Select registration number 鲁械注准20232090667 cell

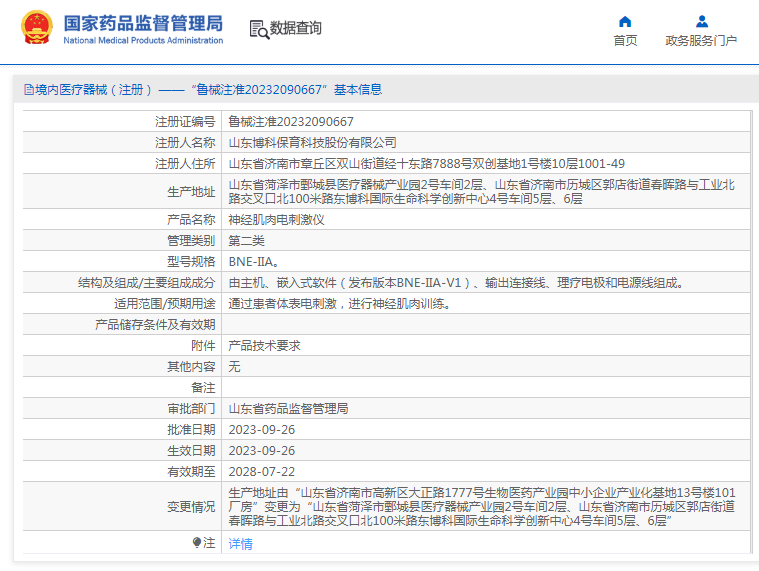[x=291, y=121]
